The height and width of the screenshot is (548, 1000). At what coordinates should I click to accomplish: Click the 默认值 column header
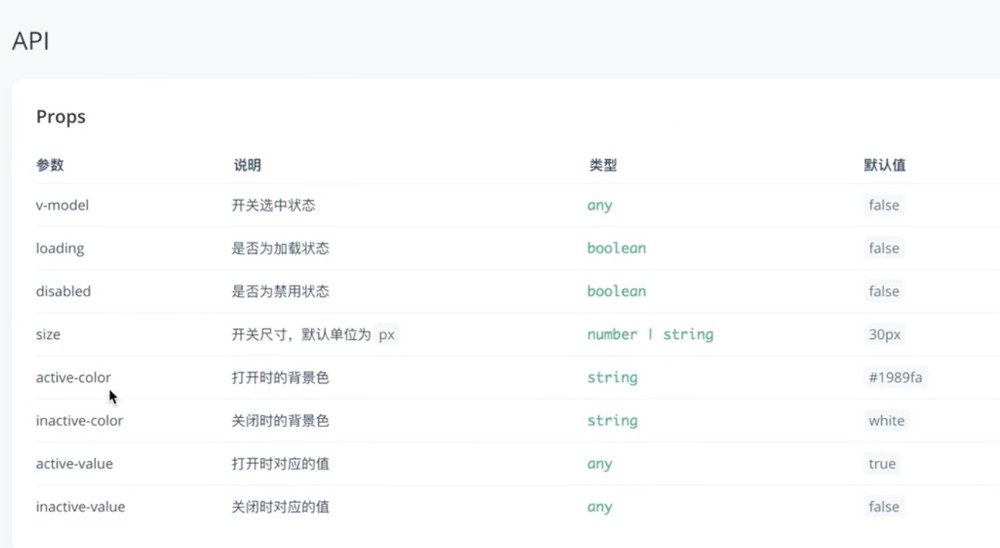click(x=885, y=165)
